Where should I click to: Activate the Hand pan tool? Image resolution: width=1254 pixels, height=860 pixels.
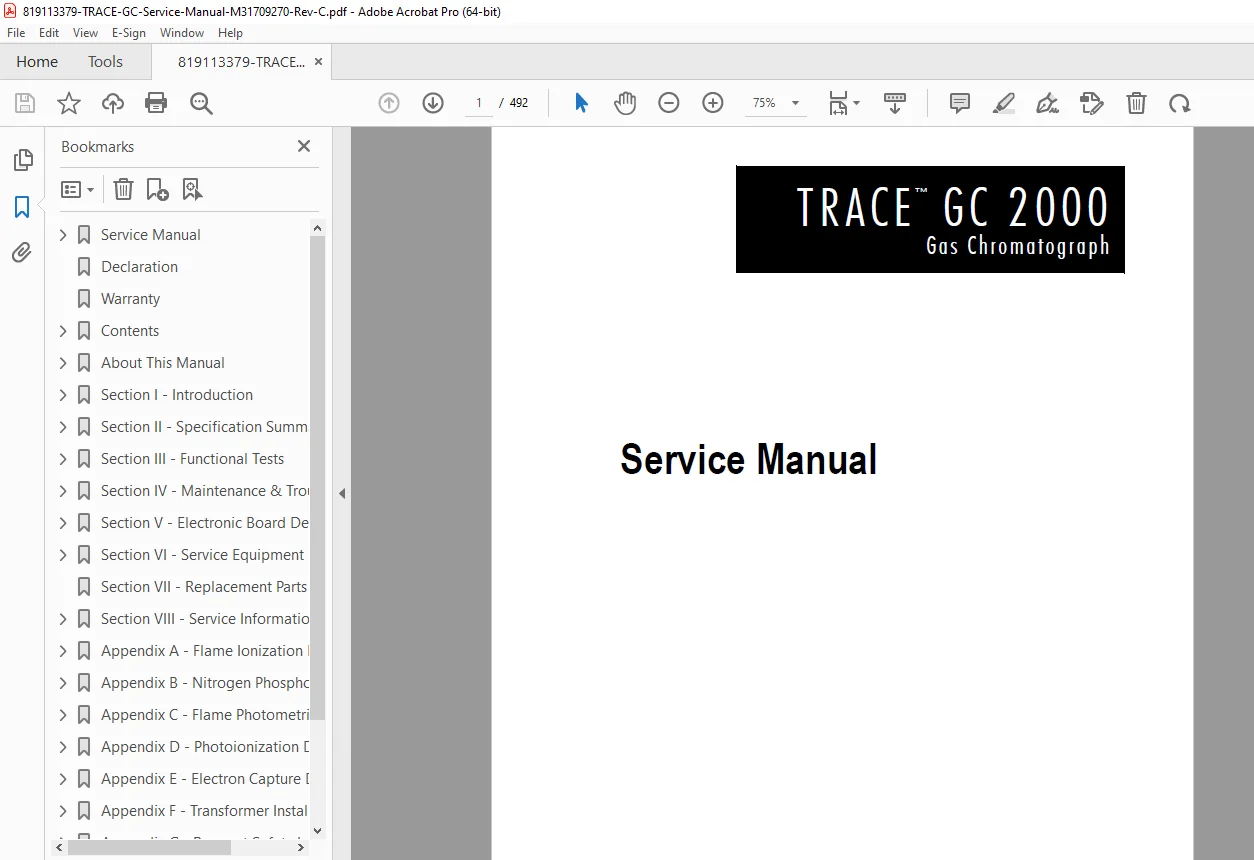[x=625, y=103]
